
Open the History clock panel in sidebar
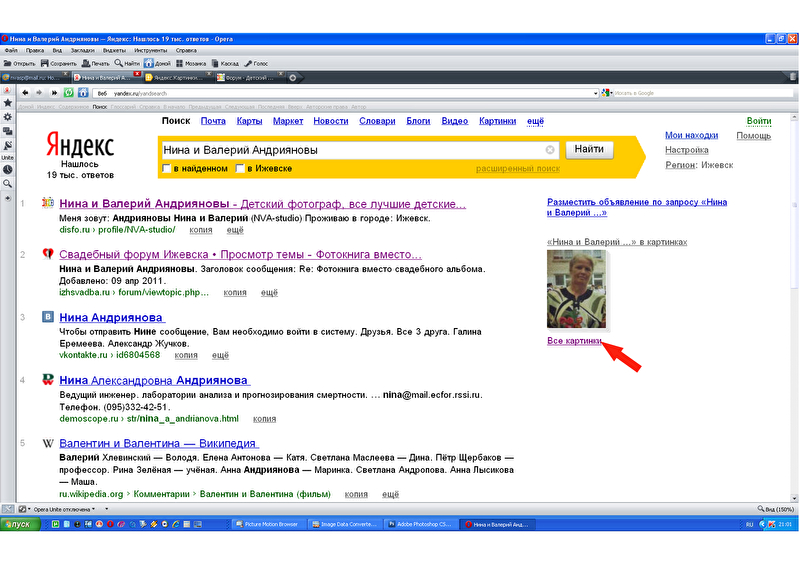coord(8,170)
